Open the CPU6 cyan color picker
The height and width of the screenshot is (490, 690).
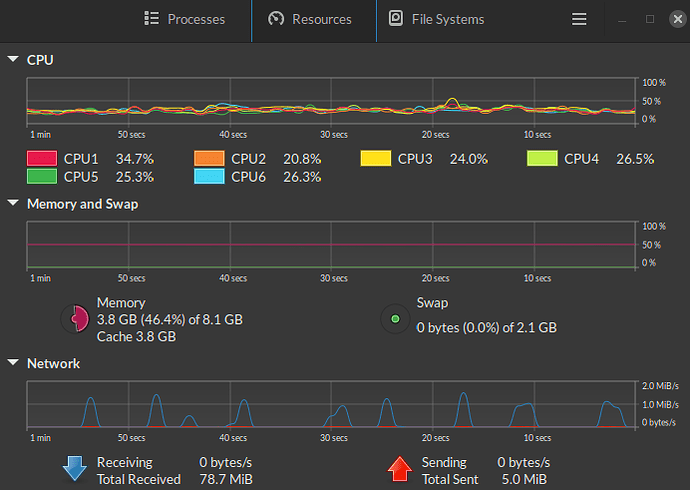pyautogui.click(x=208, y=177)
